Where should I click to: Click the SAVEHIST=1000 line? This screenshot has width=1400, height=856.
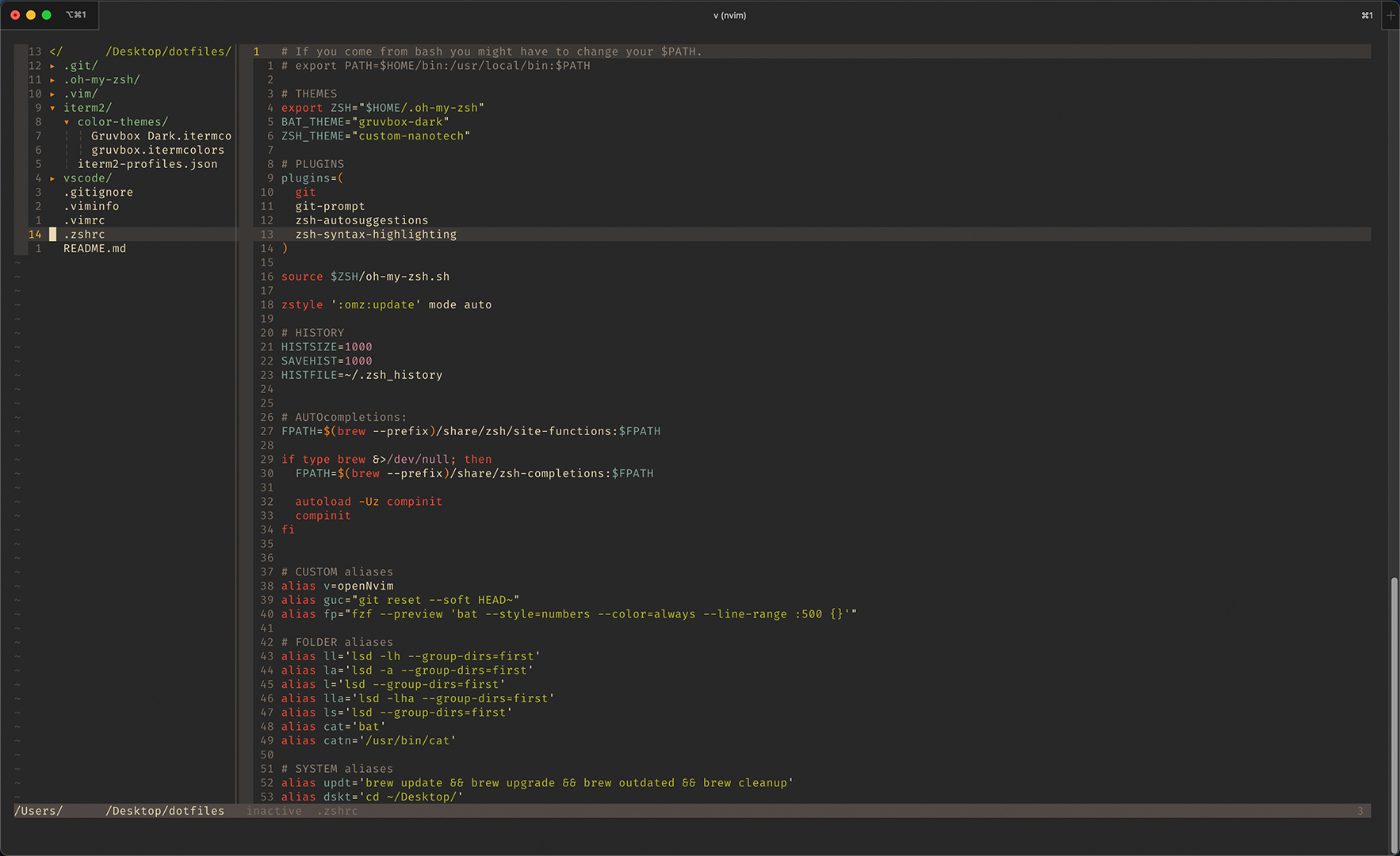(327, 361)
